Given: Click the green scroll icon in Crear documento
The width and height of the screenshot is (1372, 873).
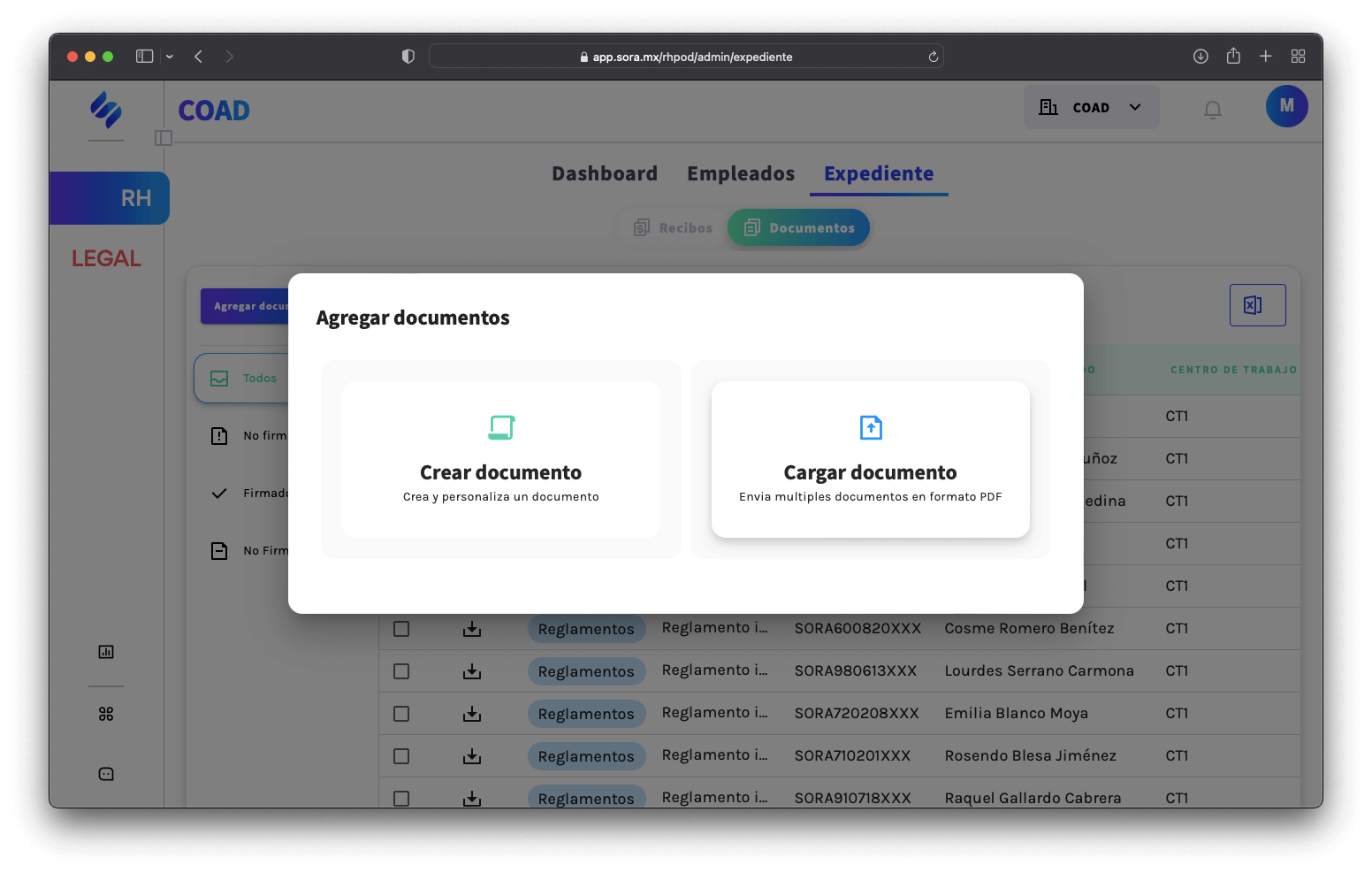Looking at the screenshot, I should tap(501, 427).
